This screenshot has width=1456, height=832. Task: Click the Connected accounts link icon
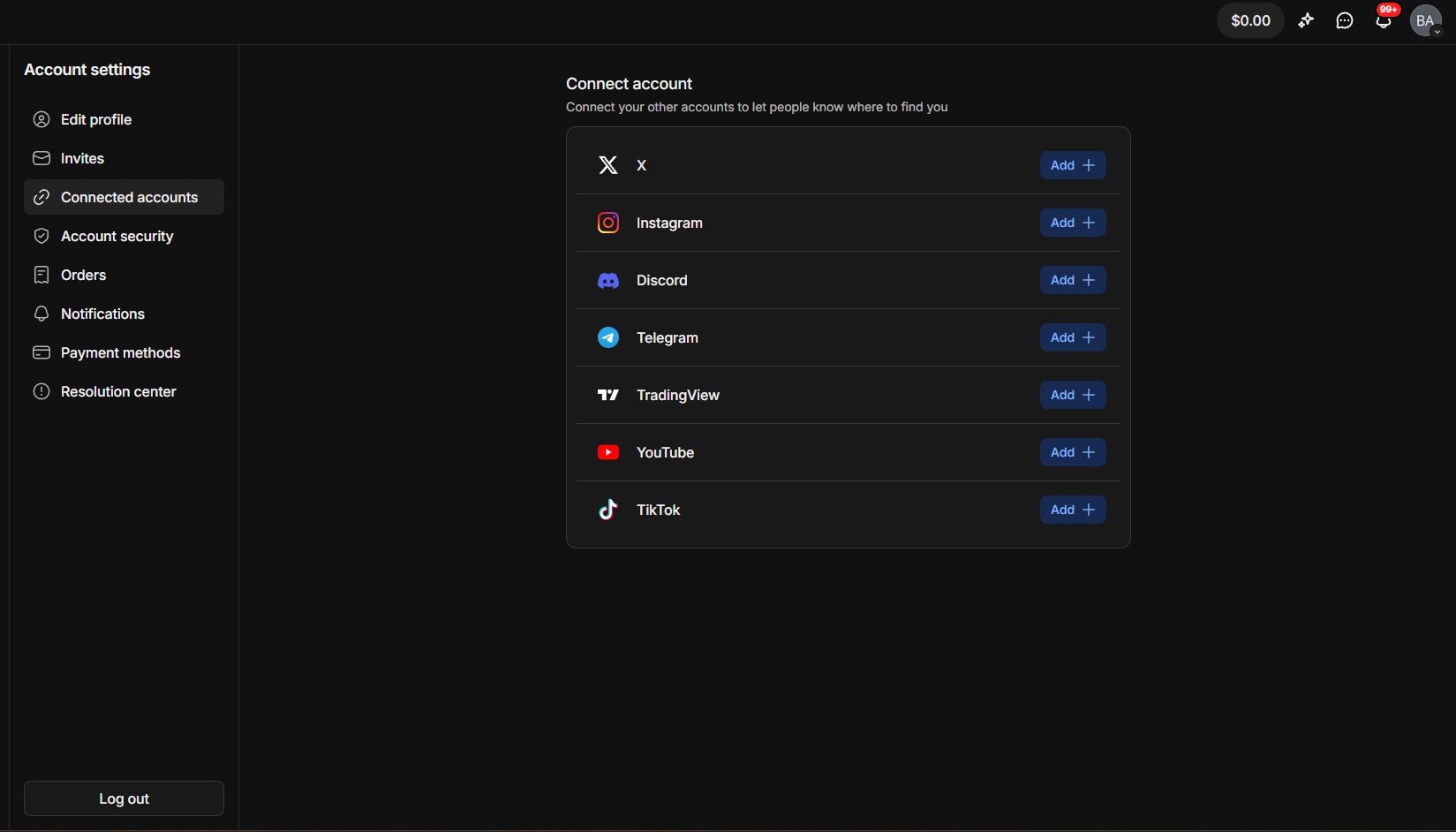(41, 197)
